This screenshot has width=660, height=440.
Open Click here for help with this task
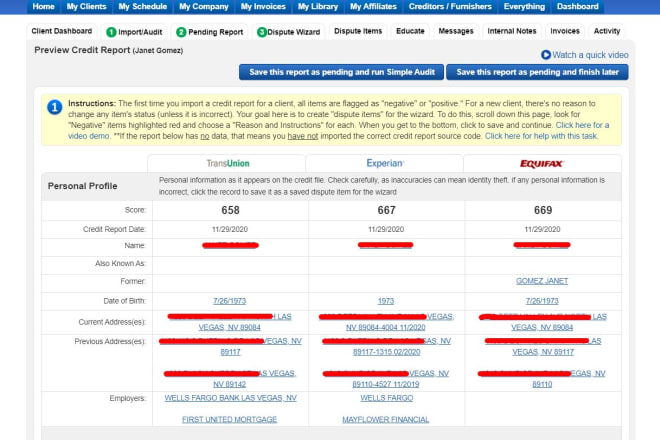pos(541,136)
